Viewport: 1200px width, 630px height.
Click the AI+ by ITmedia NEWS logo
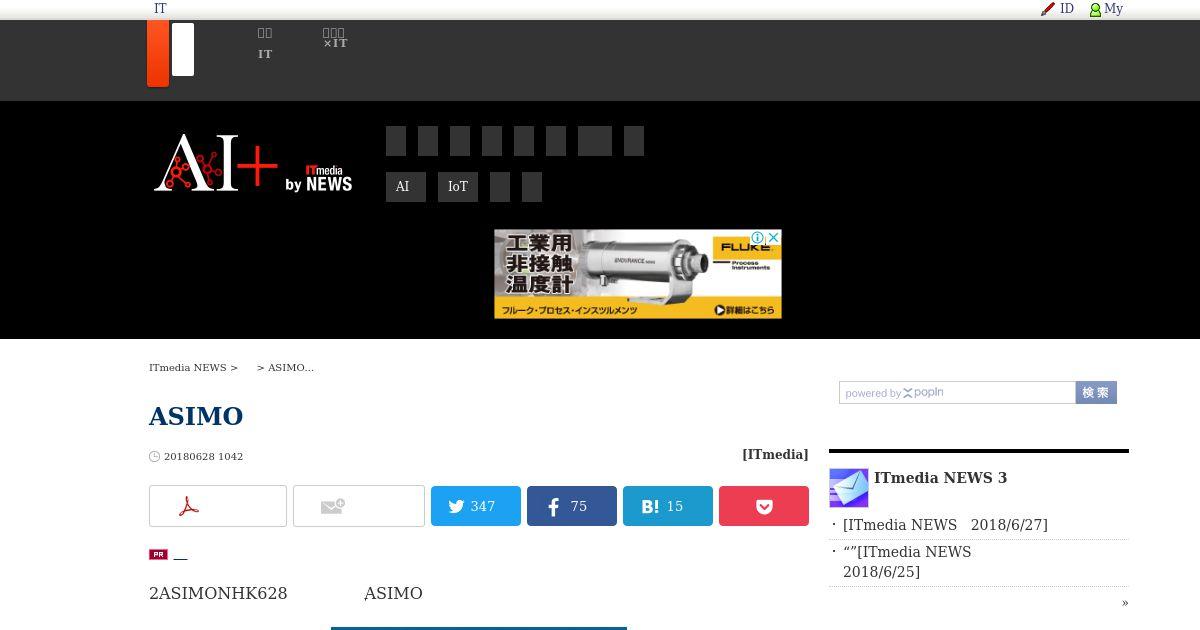[x=253, y=162]
